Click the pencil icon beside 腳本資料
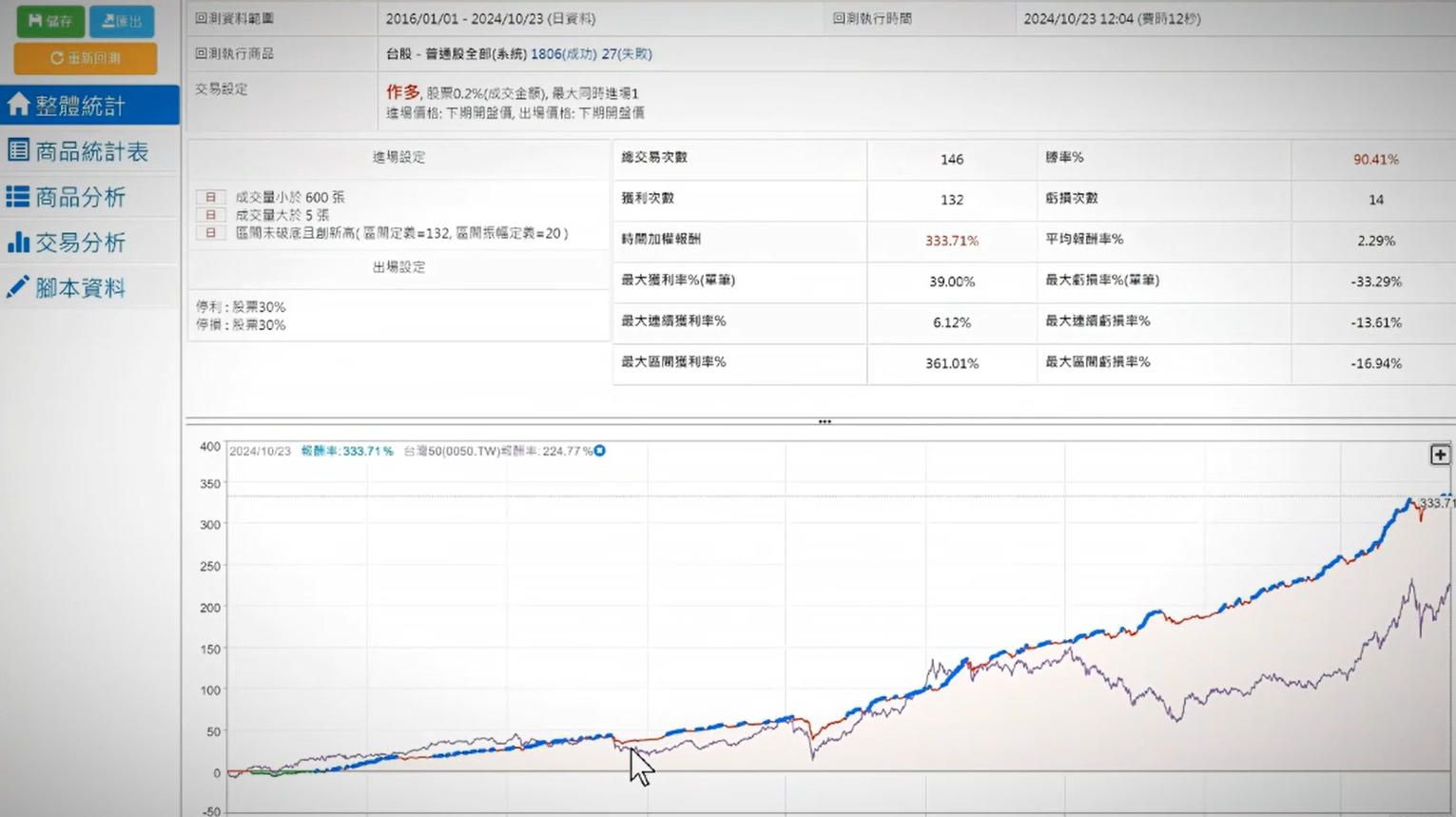 tap(18, 287)
